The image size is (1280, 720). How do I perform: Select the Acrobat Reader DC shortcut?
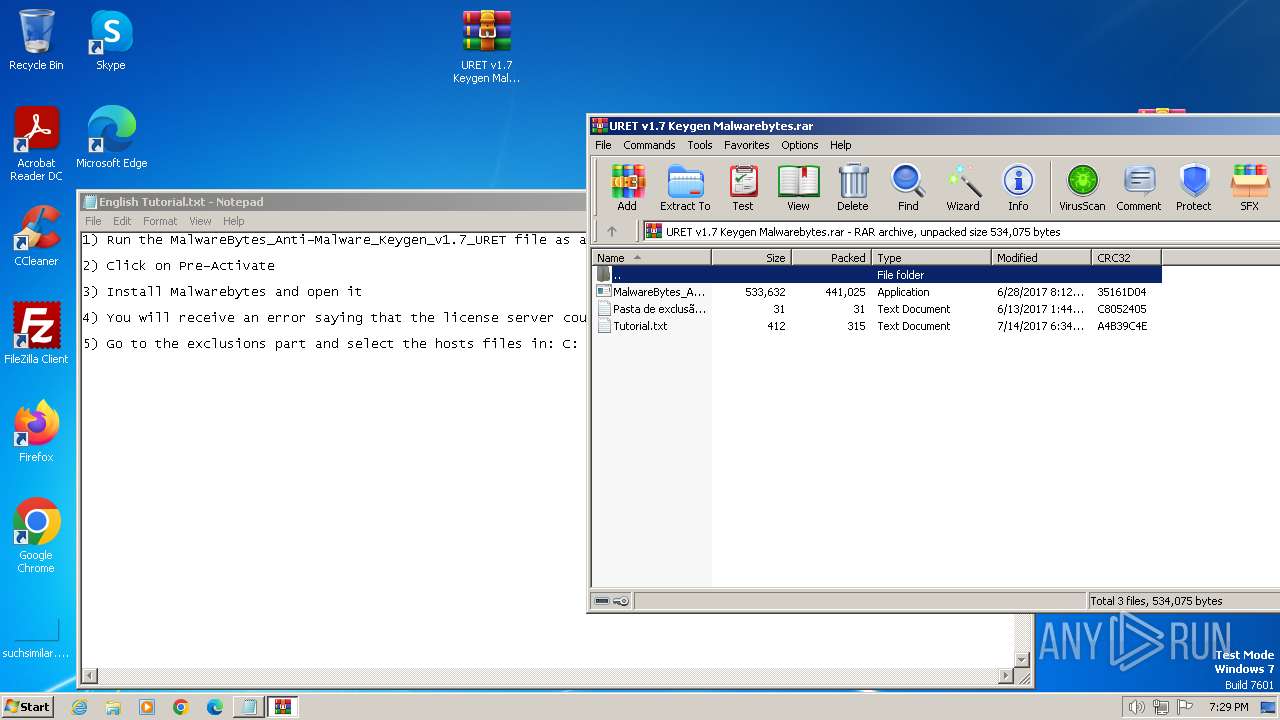[36, 145]
